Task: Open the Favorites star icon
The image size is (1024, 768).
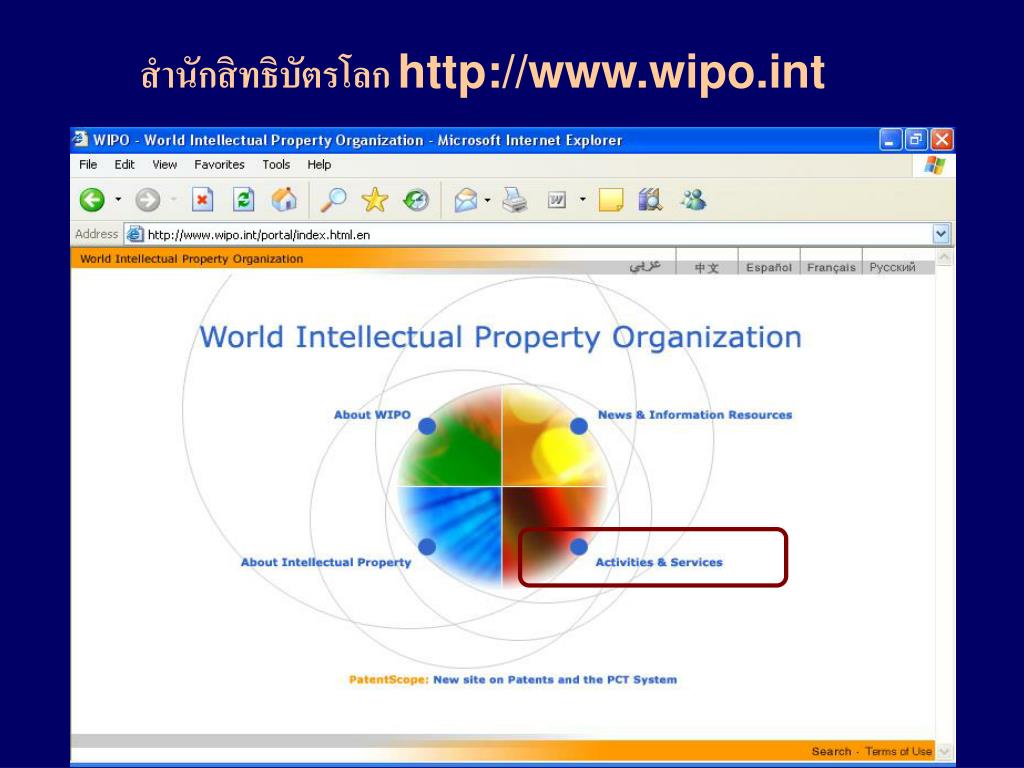Action: pyautogui.click(x=375, y=200)
